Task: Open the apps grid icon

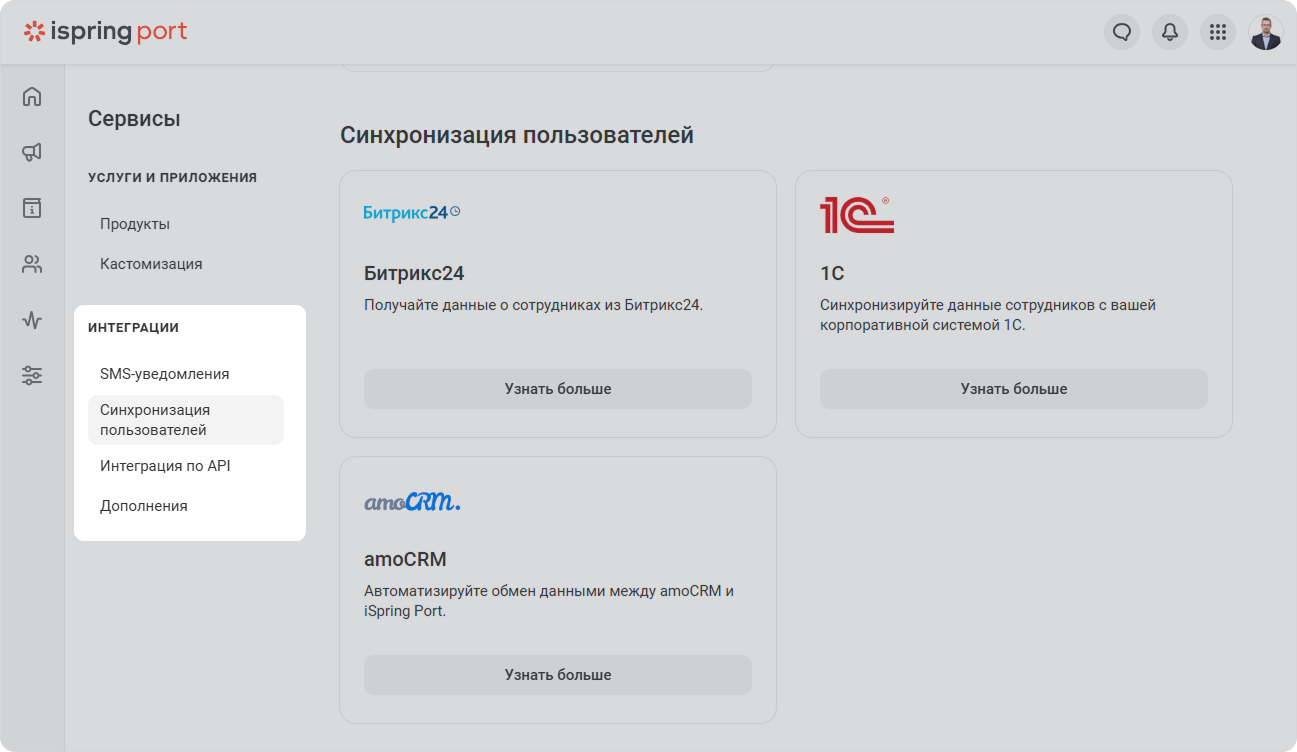Action: (x=1218, y=32)
